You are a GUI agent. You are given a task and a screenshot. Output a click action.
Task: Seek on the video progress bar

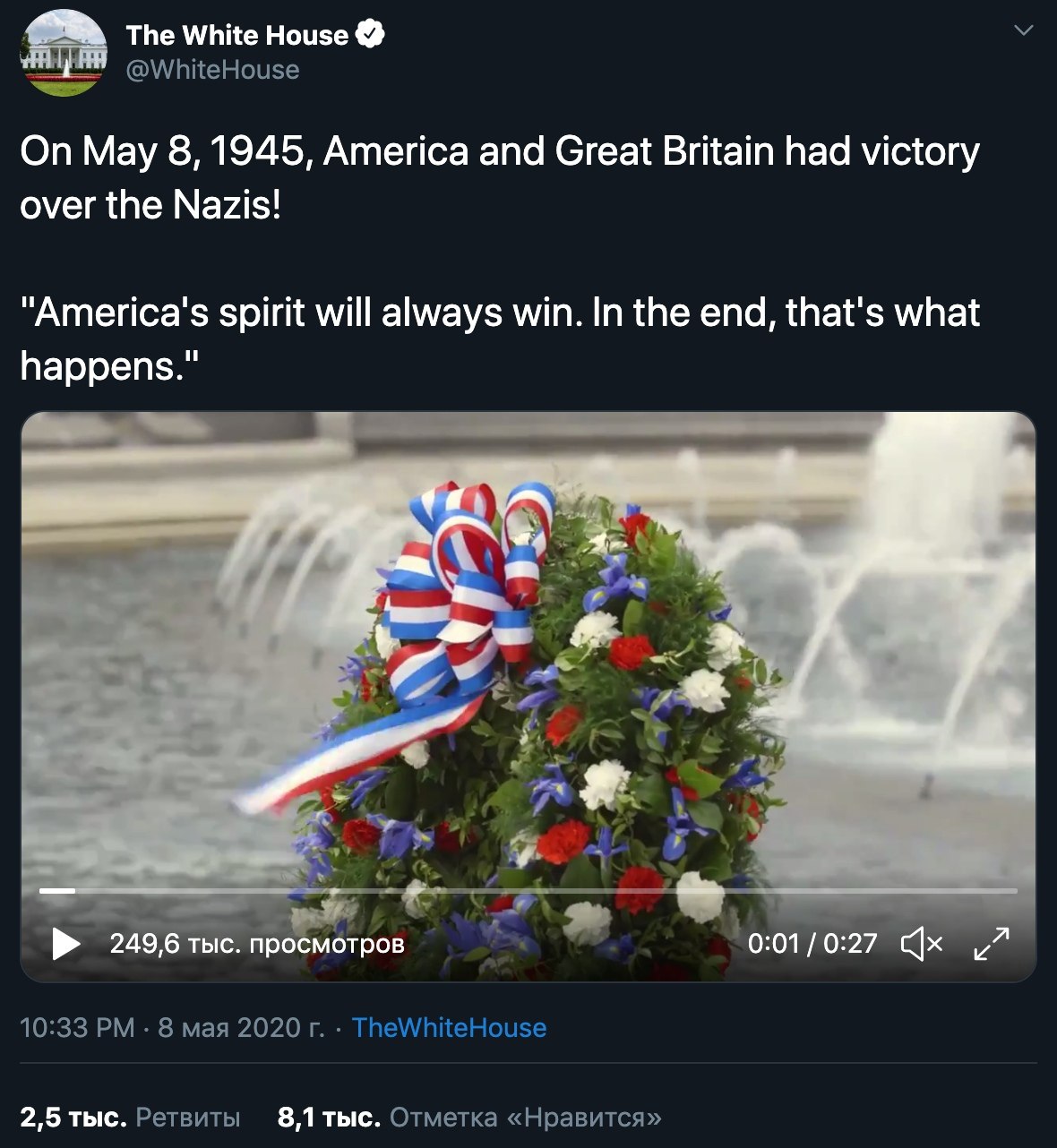528,891
